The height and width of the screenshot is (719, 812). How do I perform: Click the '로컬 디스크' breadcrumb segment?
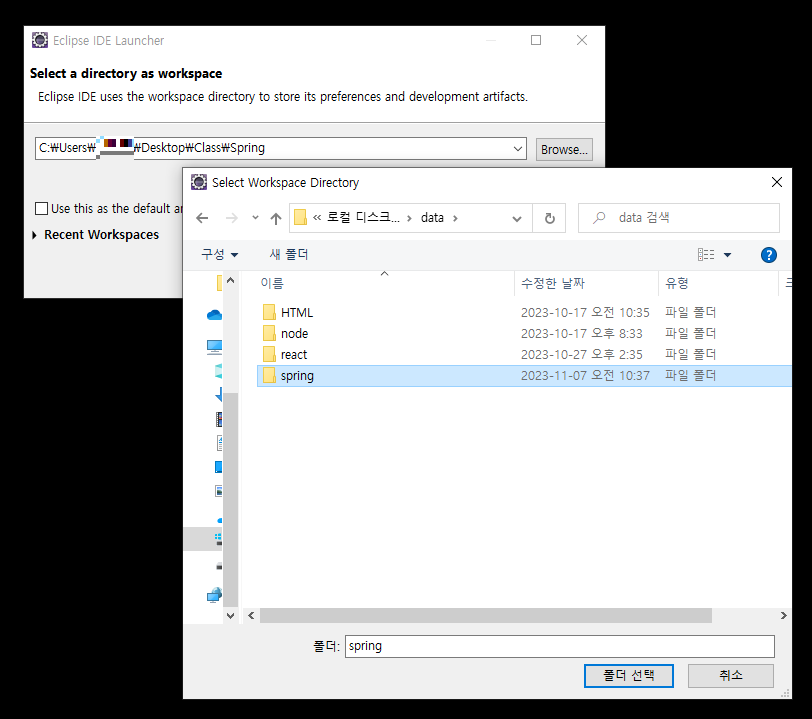coord(363,218)
